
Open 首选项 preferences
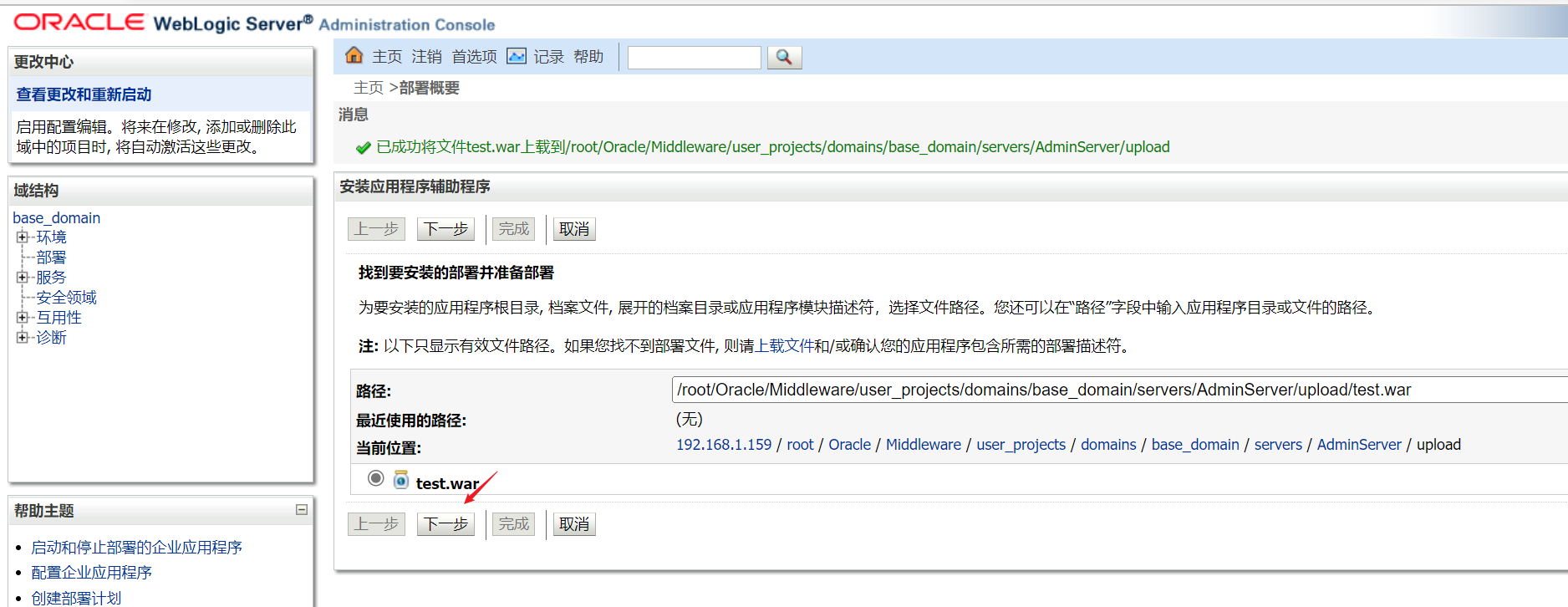474,56
